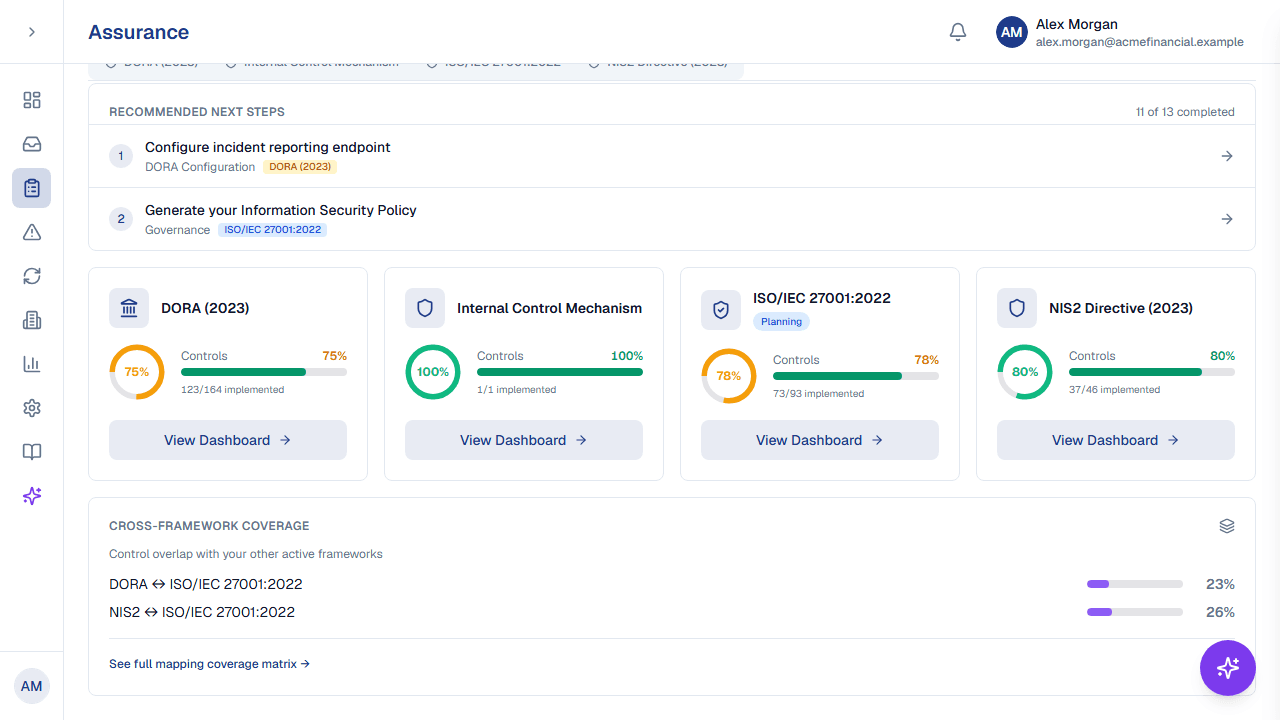This screenshot has width=1280, height=720.
Task: Click the ISO/IEC 27001:2022 blue tag
Action: (272, 230)
